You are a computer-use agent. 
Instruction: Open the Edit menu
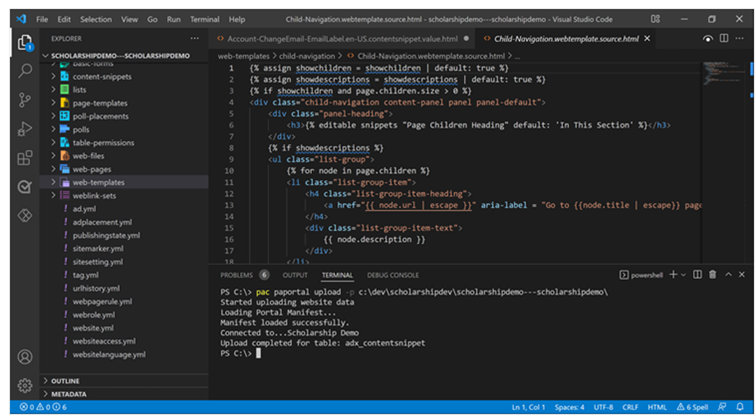point(64,19)
